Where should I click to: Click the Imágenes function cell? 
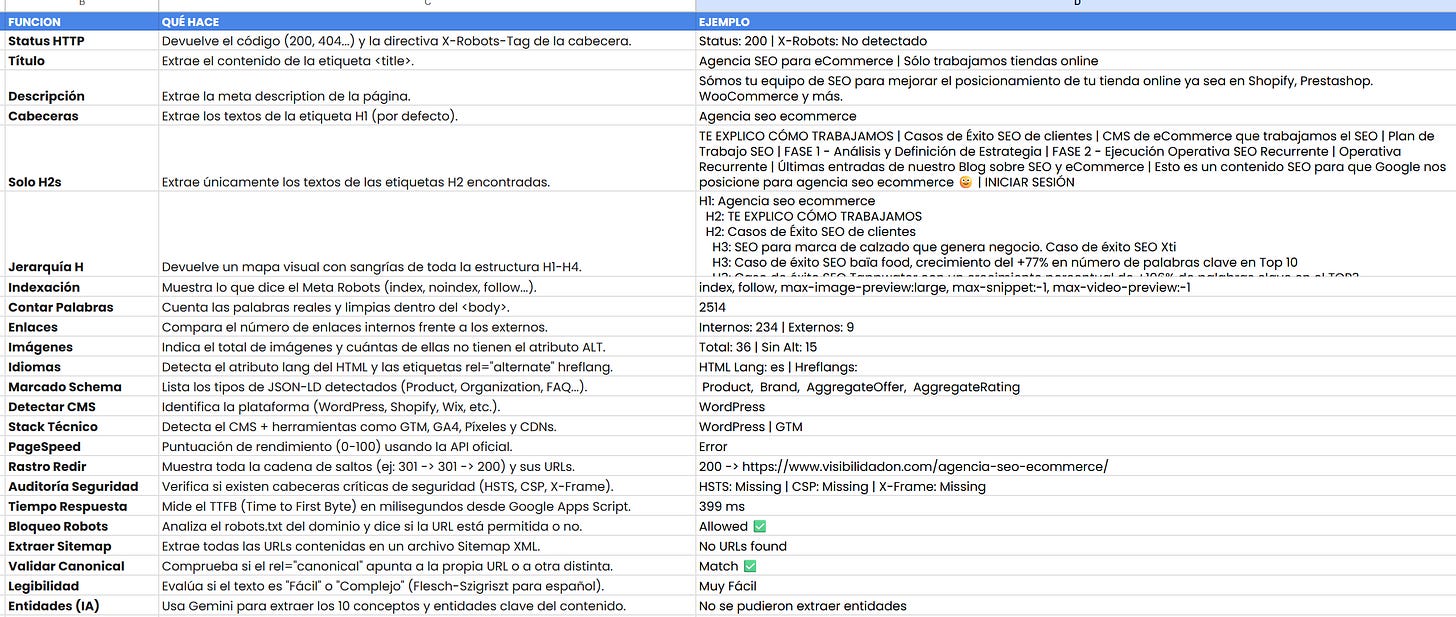pos(80,347)
